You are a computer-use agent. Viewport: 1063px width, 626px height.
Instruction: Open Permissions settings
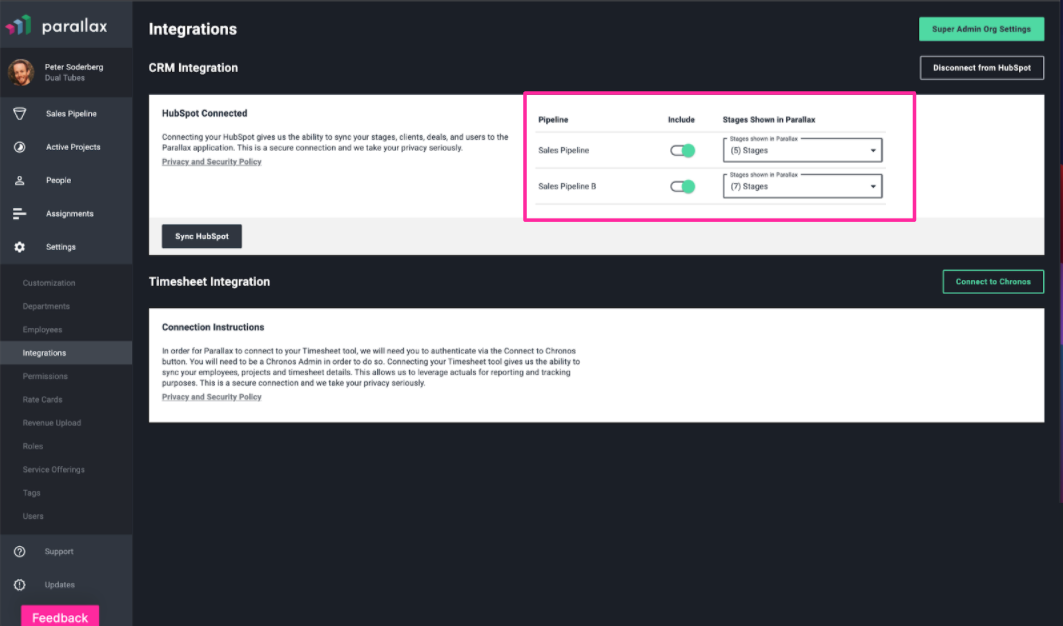click(45, 376)
